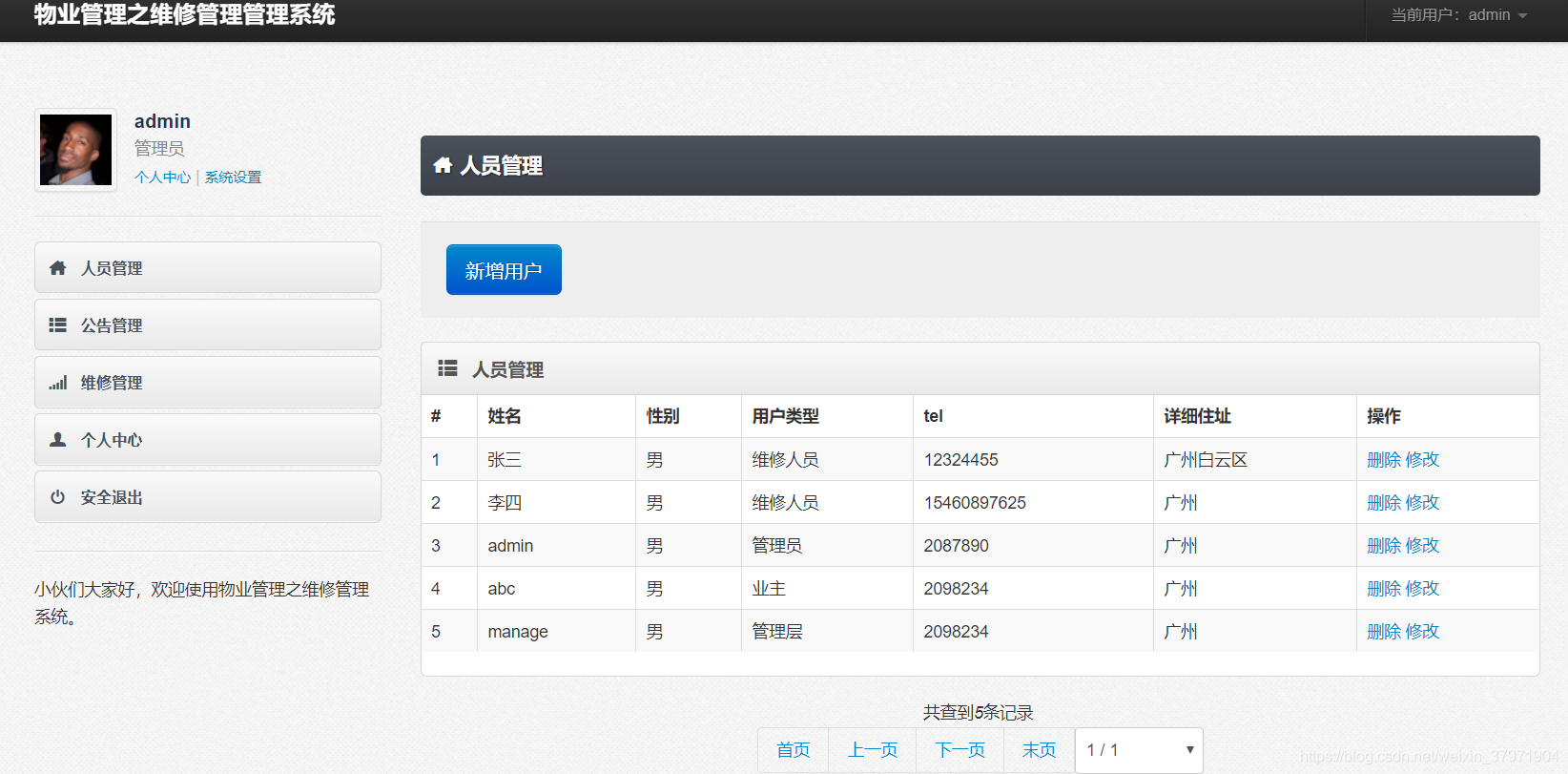Open 维修管理 sidebar menu item
Image resolution: width=1568 pixels, height=774 pixels.
click(x=208, y=382)
